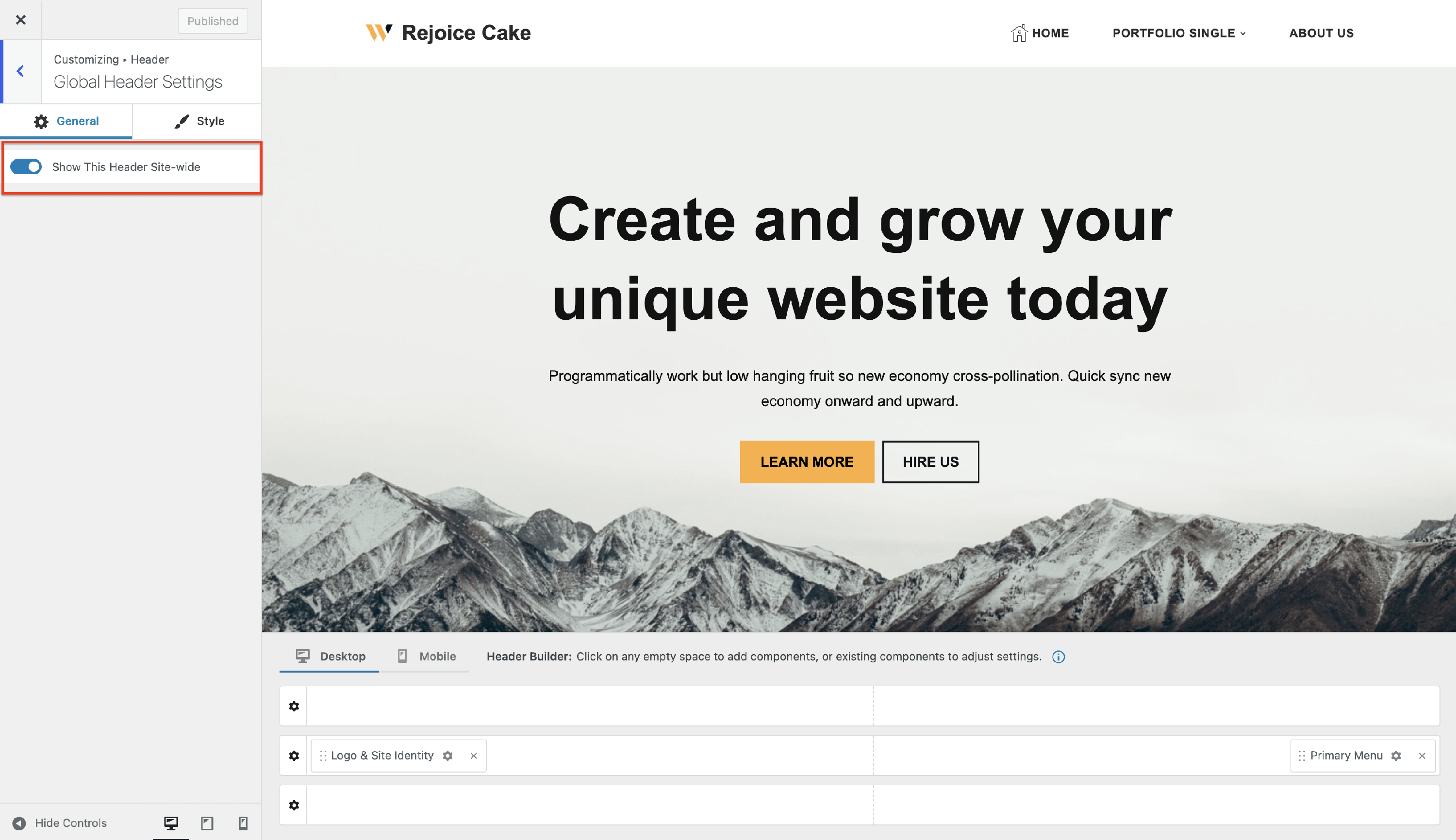This screenshot has width=1456, height=840.
Task: Switch preview to mobile device icon
Action: coord(244,824)
